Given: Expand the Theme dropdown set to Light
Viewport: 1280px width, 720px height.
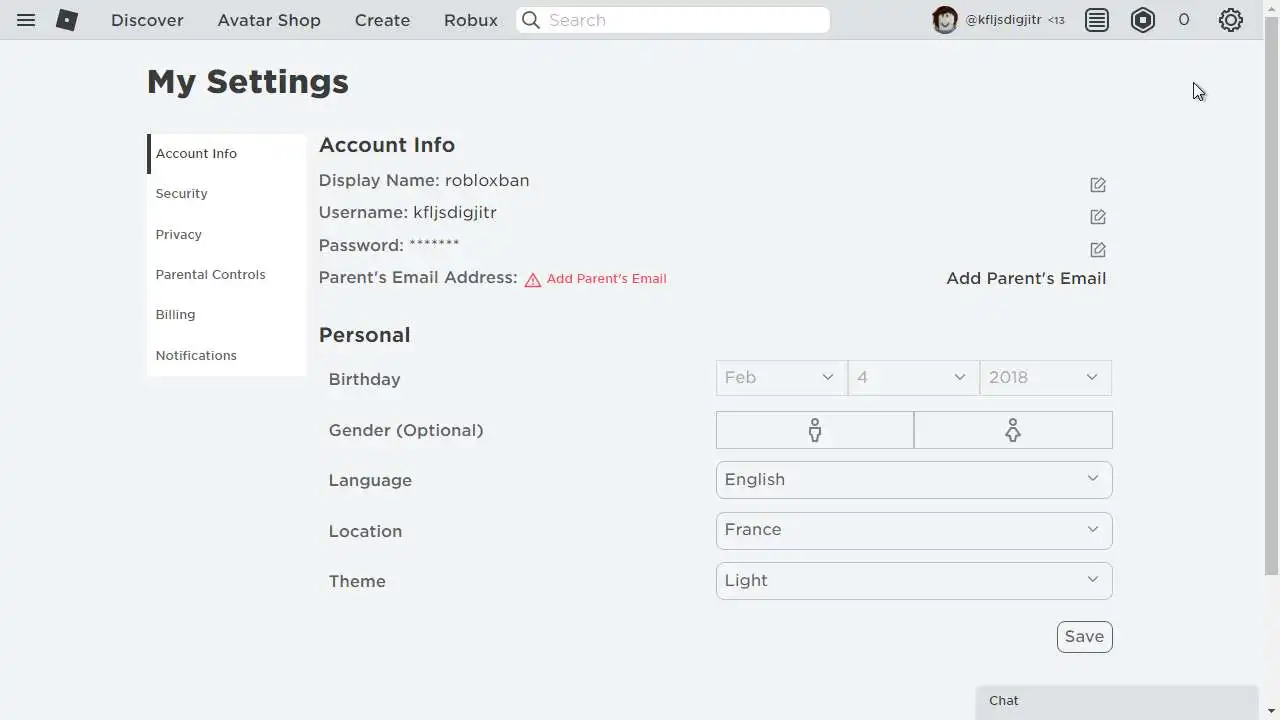Looking at the screenshot, I should point(914,581).
